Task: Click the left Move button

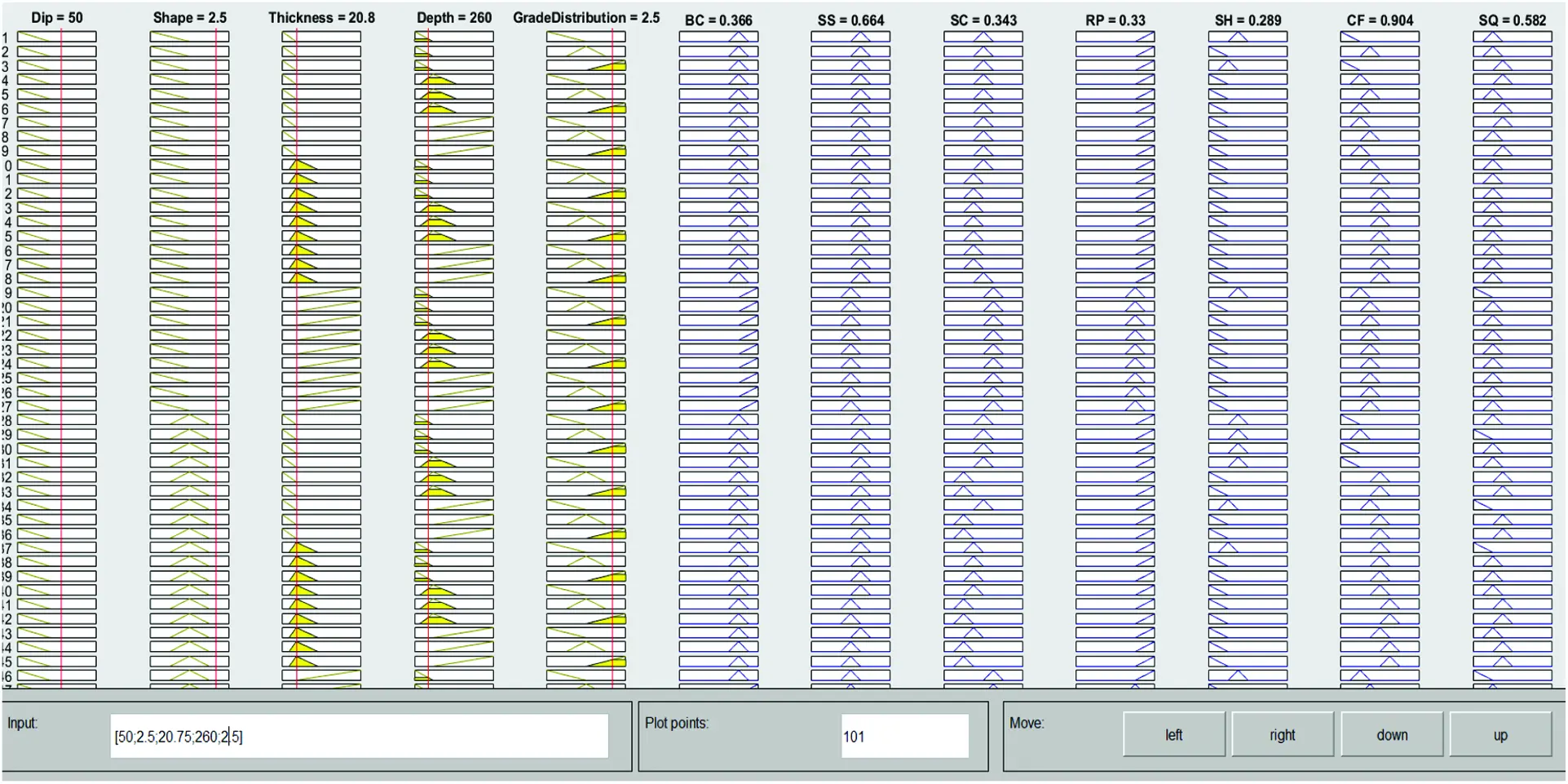Action: pyautogui.click(x=1173, y=734)
